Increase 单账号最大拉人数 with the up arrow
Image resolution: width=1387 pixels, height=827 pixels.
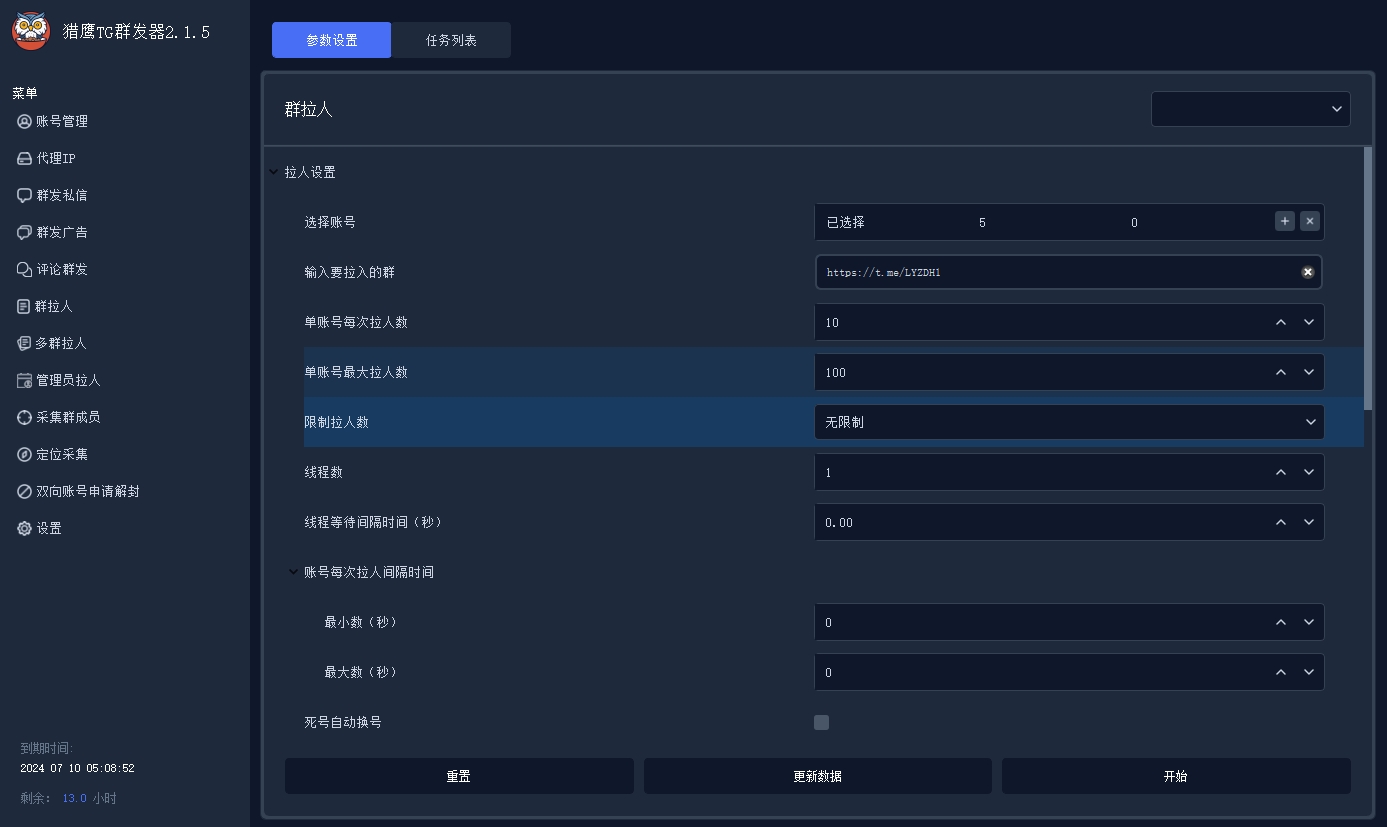tap(1281, 372)
